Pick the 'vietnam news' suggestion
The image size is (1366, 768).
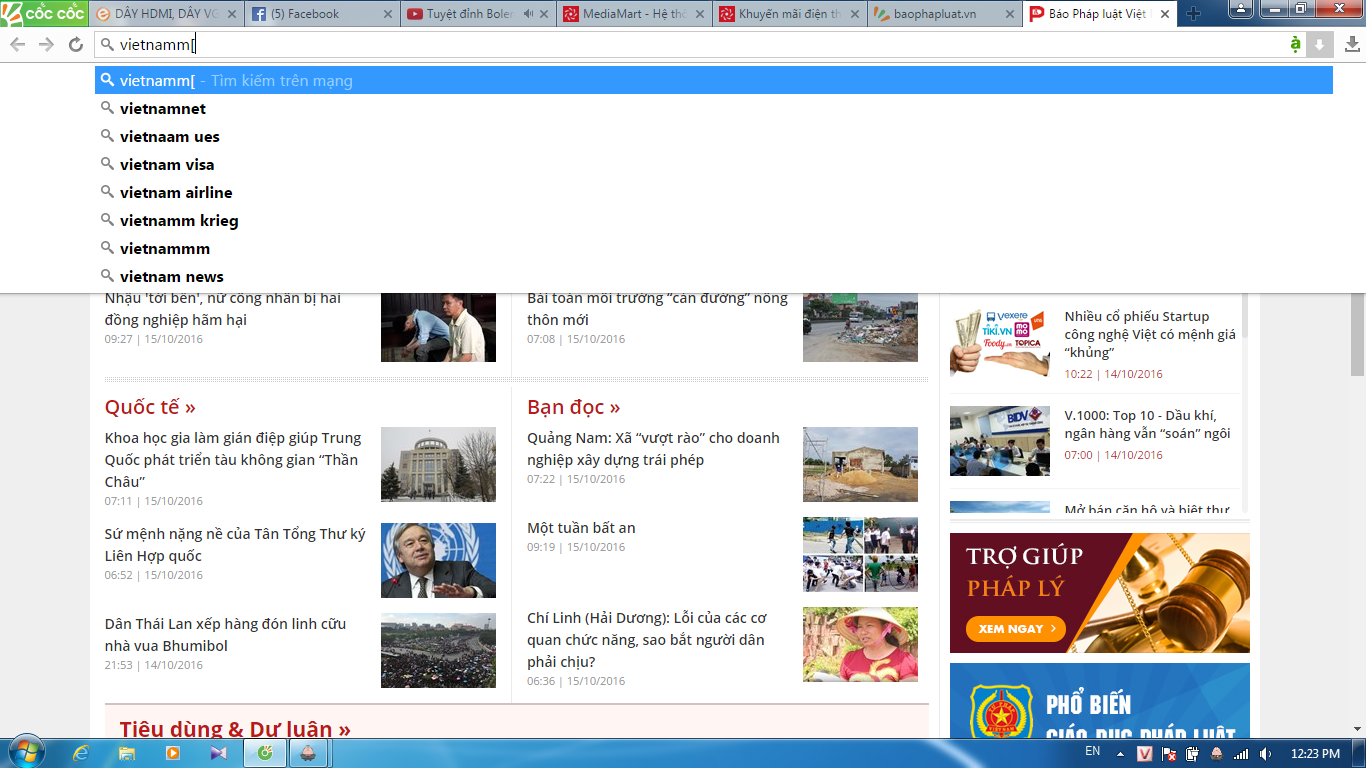point(172,277)
